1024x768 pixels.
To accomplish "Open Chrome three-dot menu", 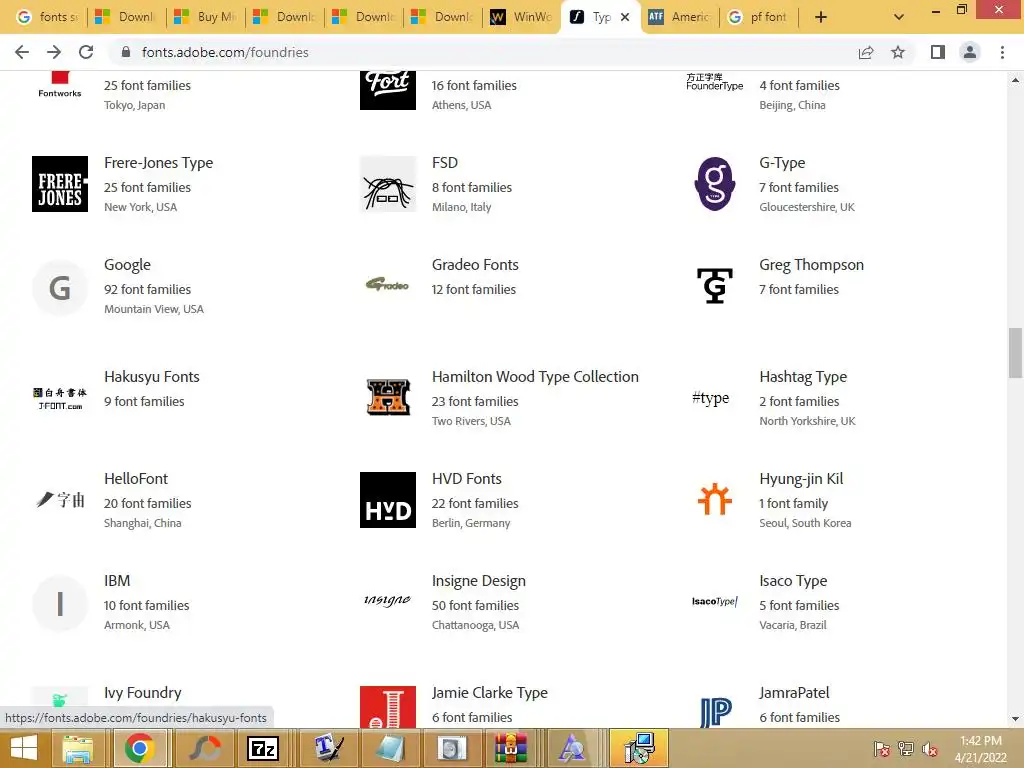I will pos(1002,52).
